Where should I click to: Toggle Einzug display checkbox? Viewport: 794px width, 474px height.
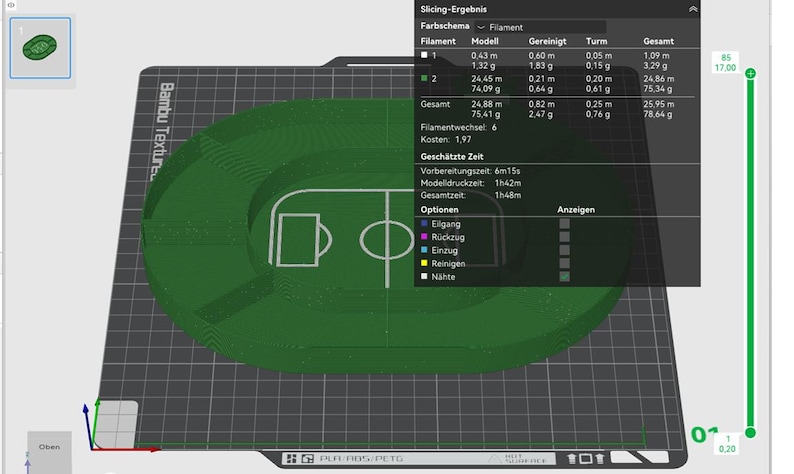[564, 250]
